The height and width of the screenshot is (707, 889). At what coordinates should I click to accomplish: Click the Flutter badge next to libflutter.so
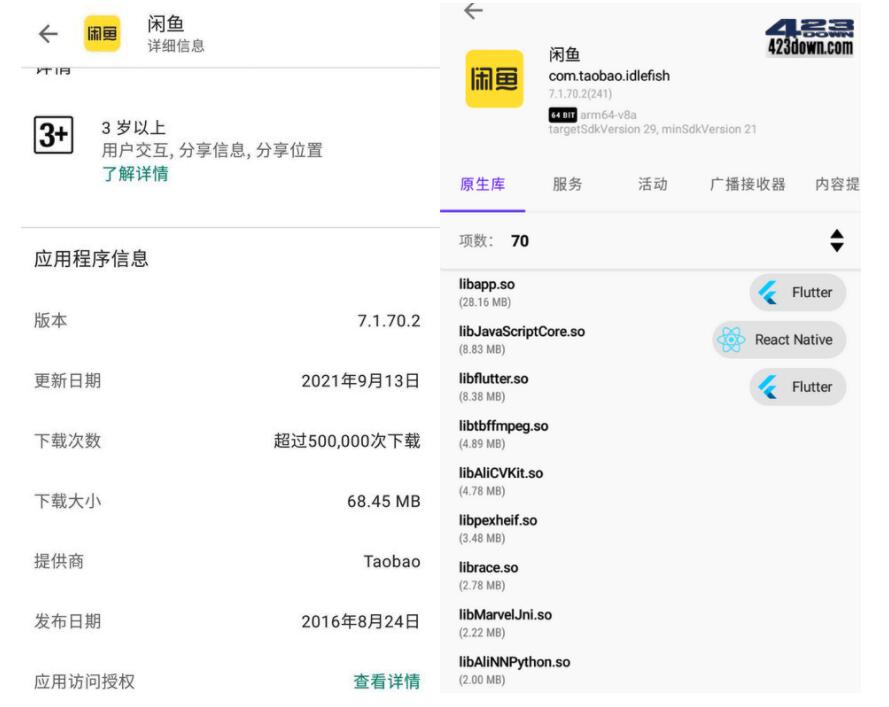coord(797,387)
